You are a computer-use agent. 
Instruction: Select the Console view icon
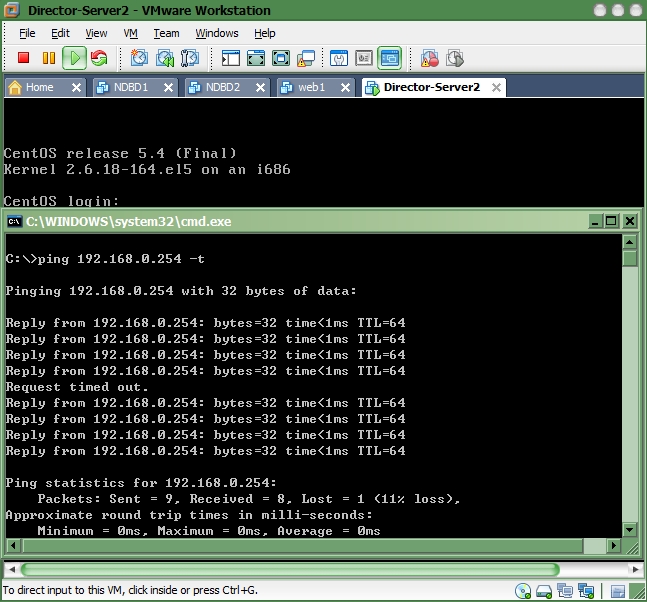390,58
